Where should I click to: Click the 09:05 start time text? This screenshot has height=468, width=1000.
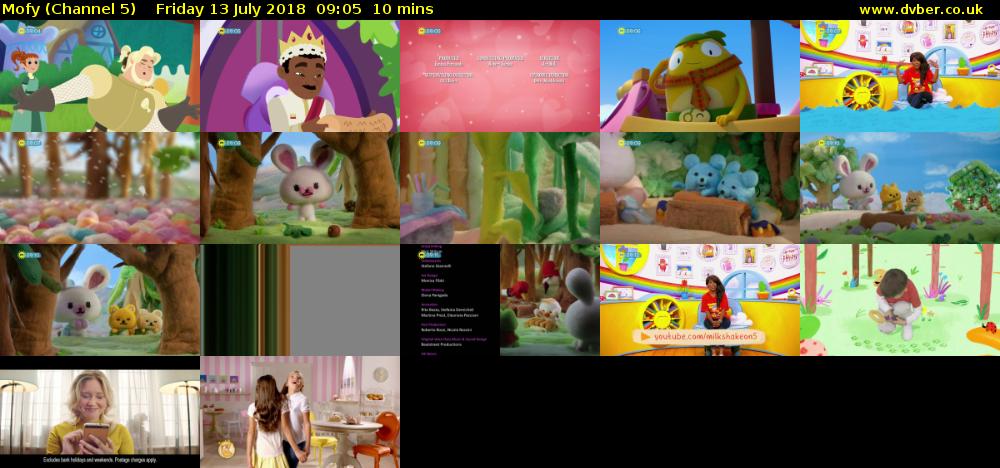coord(342,10)
